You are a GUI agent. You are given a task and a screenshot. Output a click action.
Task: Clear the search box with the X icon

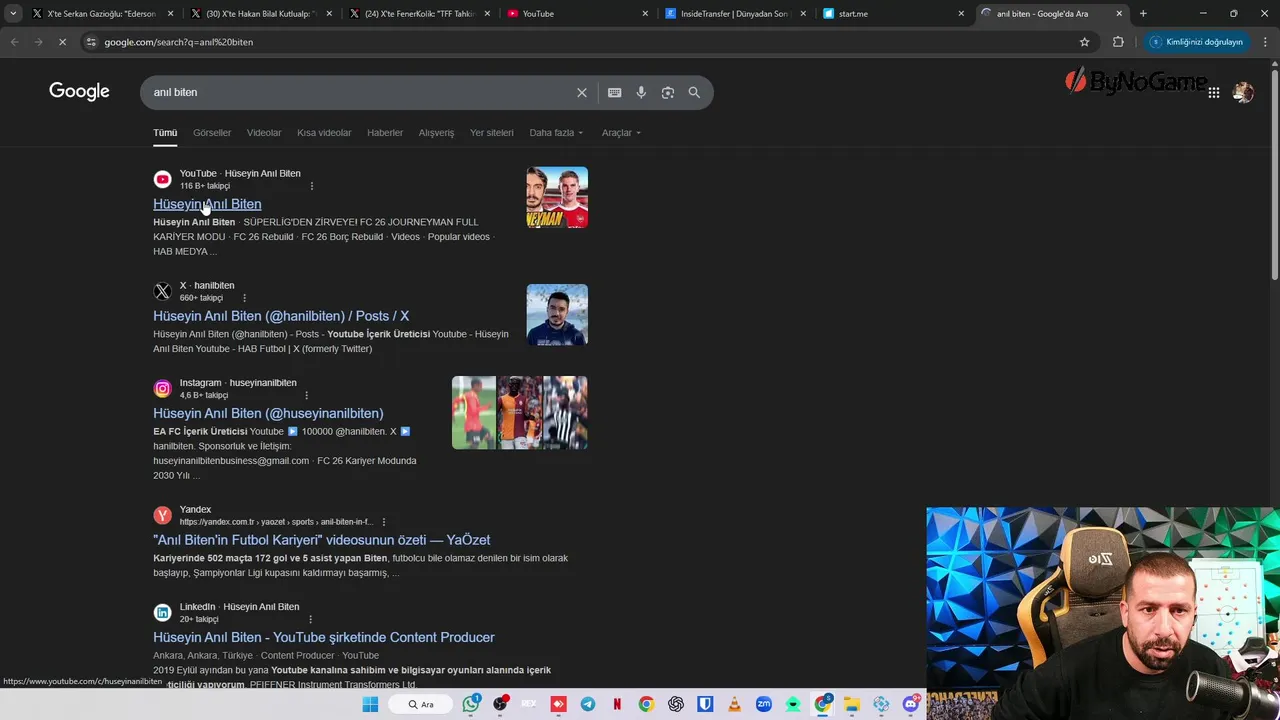pyautogui.click(x=582, y=92)
